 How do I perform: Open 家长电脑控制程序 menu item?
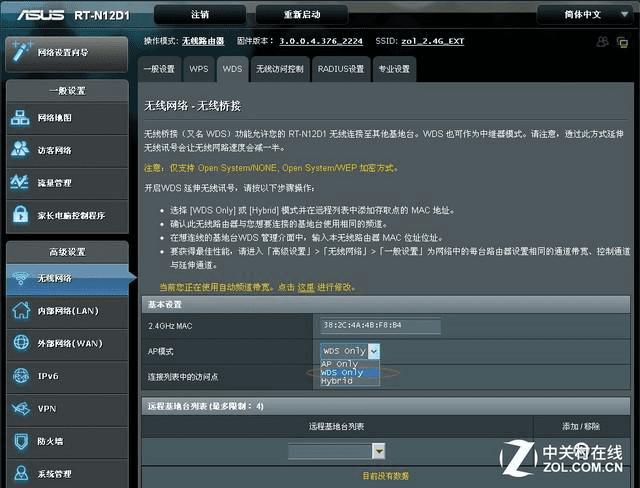point(67,216)
